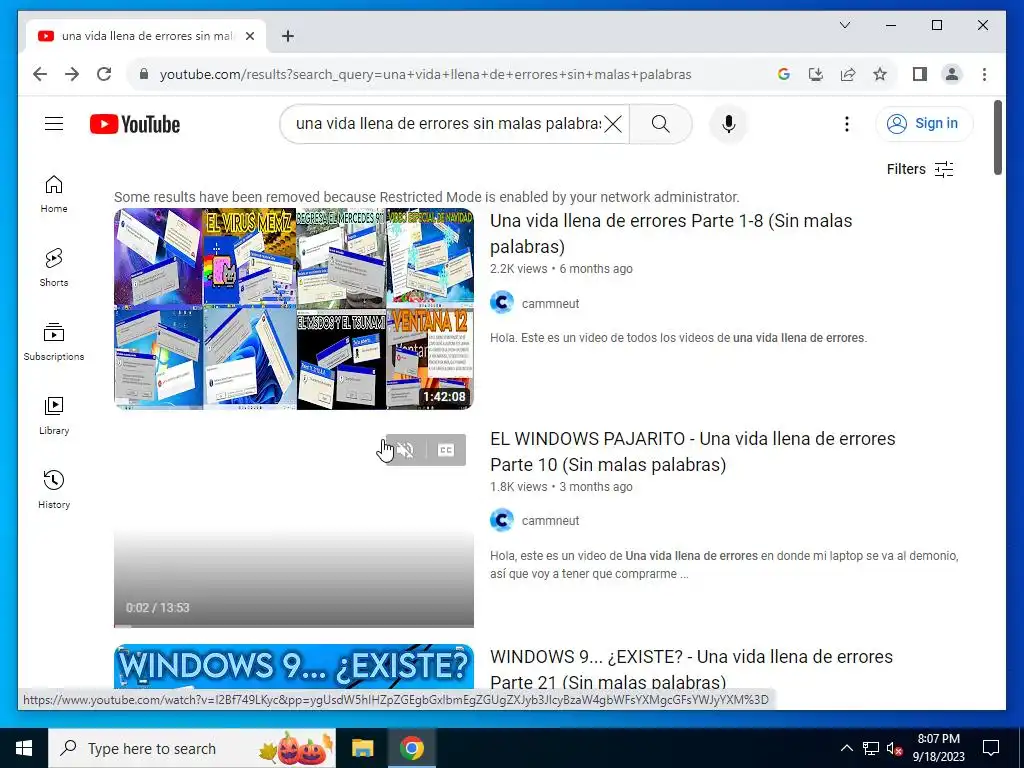Reload the page

[104, 74]
